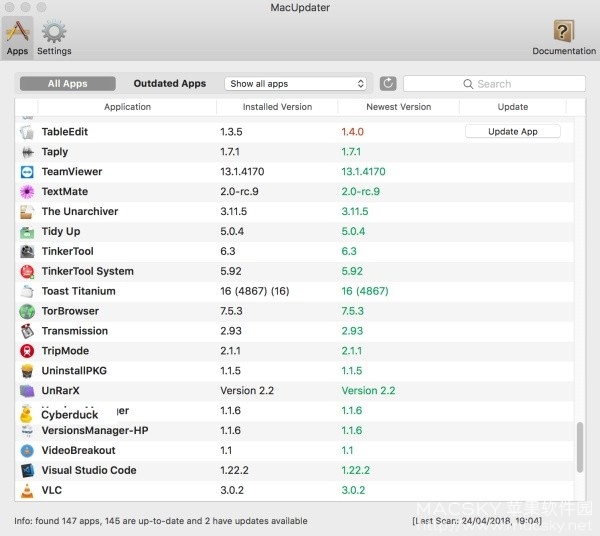Viewport: 600px width, 536px height.
Task: Sort by the Installed Version column header
Action: 277,107
